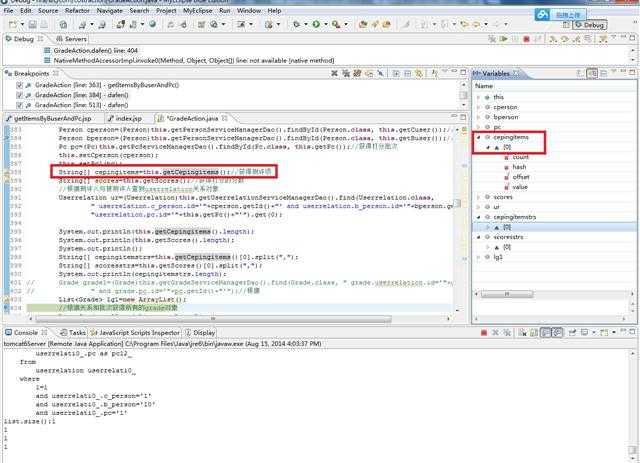640x463 pixels.
Task: Toggle GradeAction line 384 breakpoint checkbox
Action: click(x=19, y=95)
